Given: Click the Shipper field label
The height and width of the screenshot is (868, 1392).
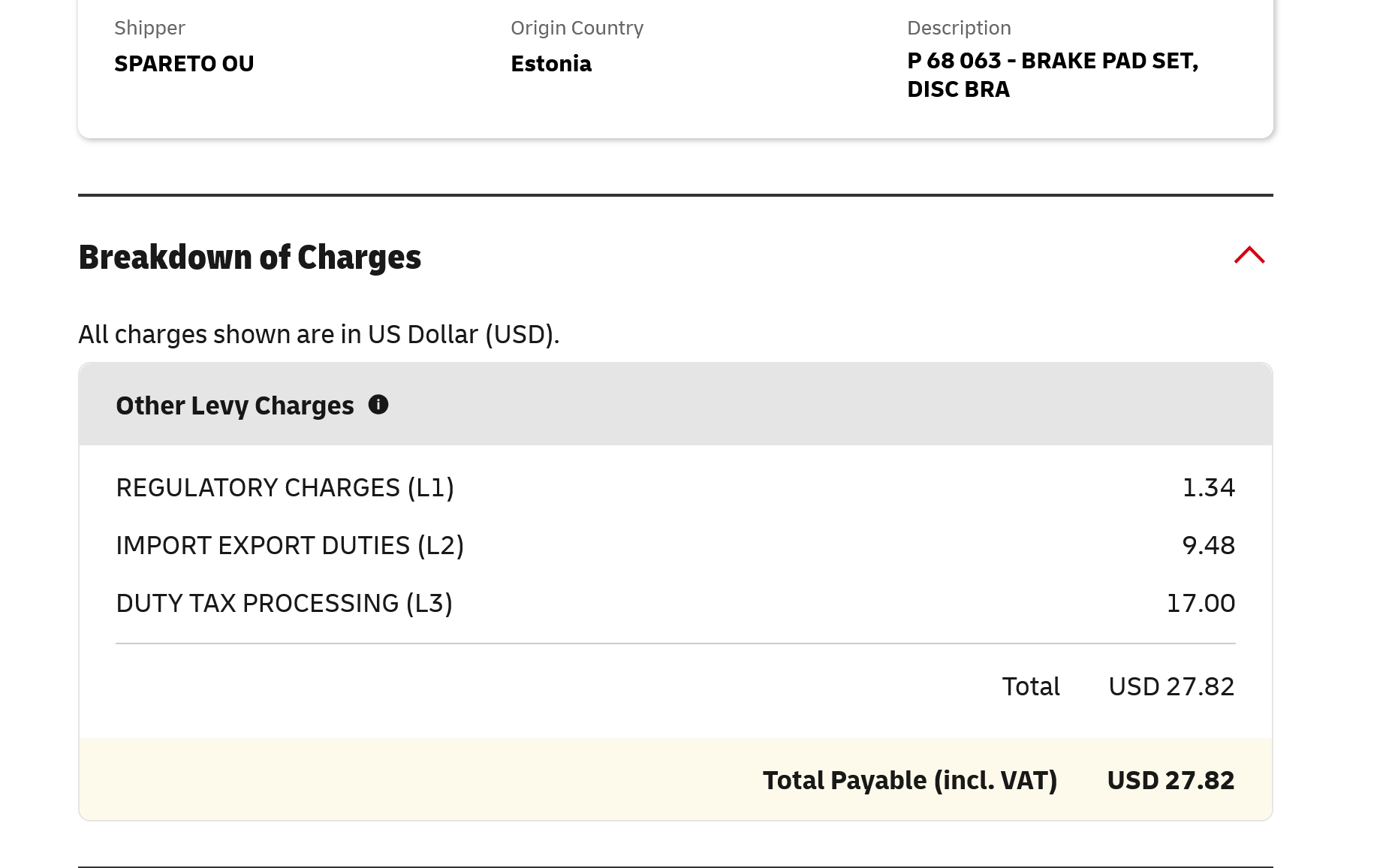Looking at the screenshot, I should click(149, 29).
